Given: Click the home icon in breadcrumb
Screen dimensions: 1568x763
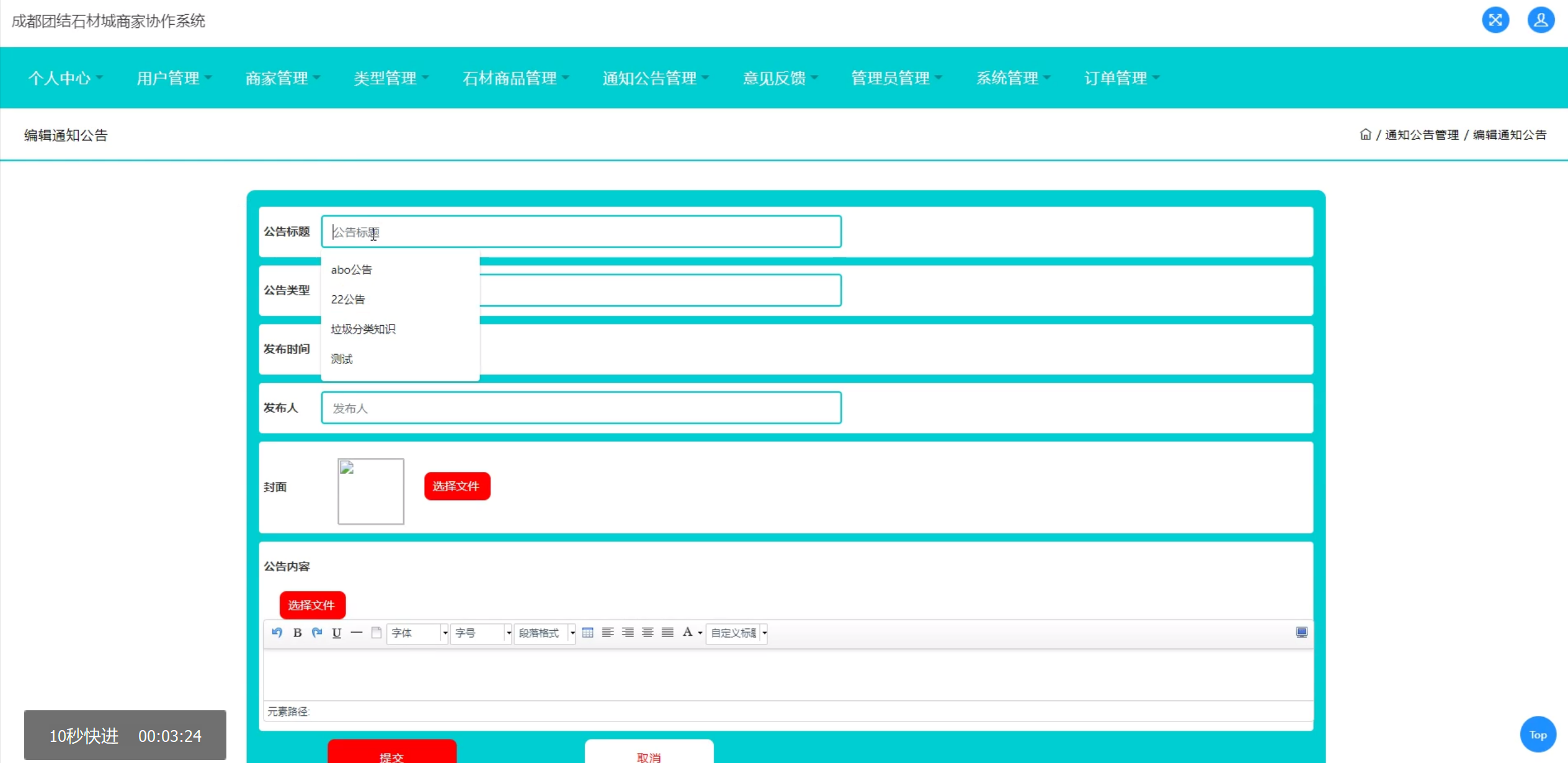Looking at the screenshot, I should pos(1365,134).
